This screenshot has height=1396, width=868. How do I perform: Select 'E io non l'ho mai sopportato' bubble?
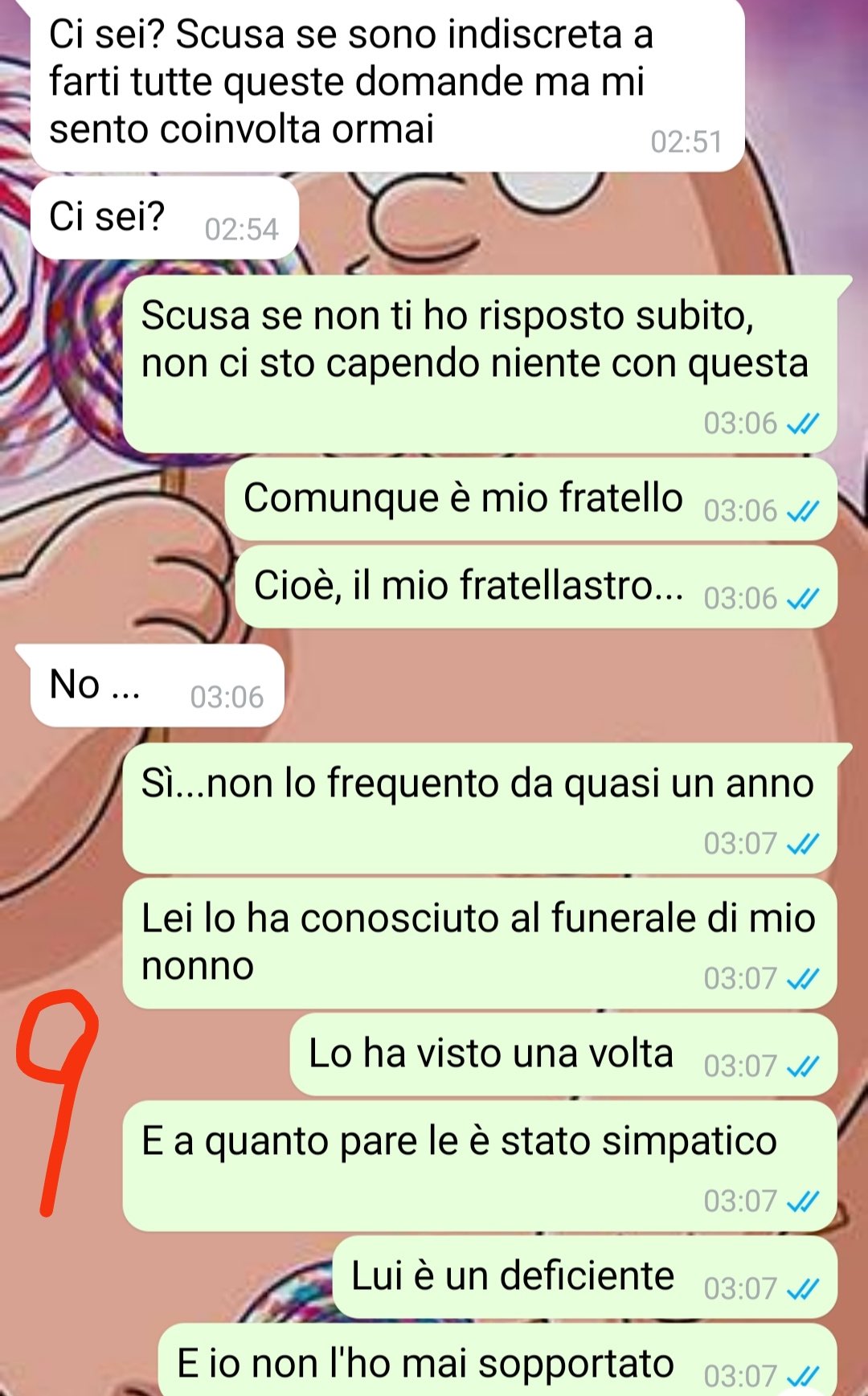[x=497, y=1361]
